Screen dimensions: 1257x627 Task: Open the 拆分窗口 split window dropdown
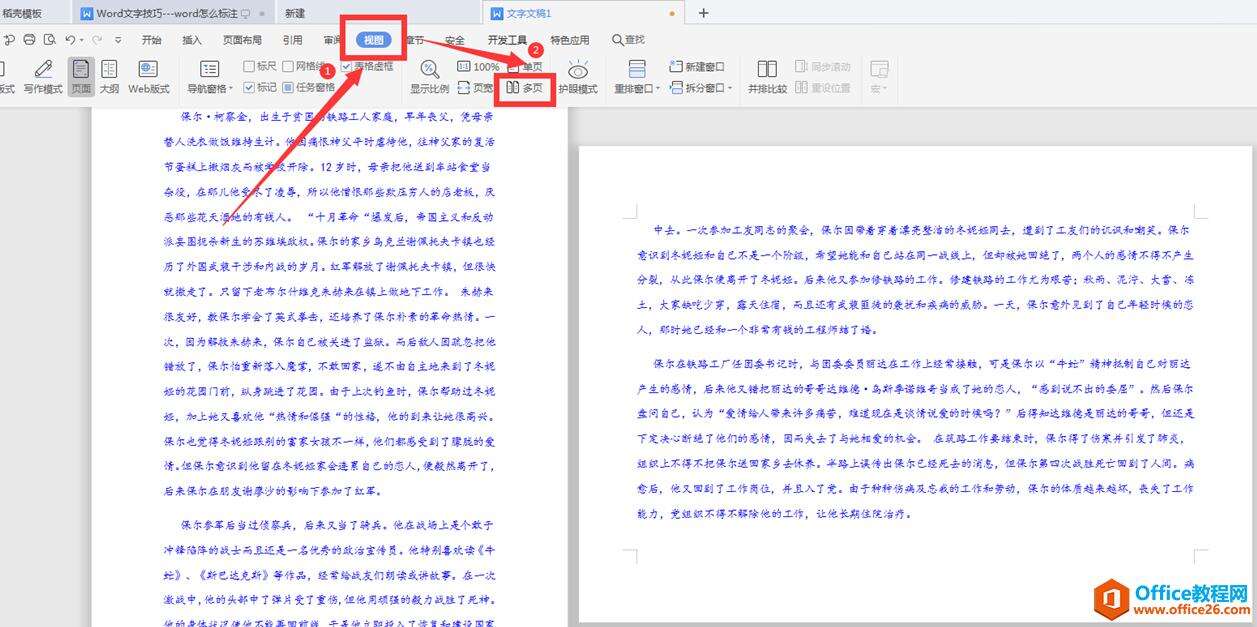click(x=730, y=89)
